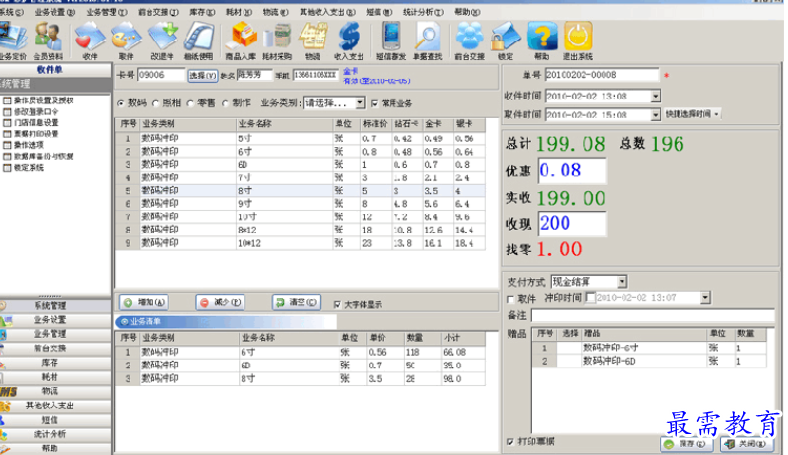Click the 减少 button
Image resolution: width=788 pixels, height=455 pixels.
[221, 302]
